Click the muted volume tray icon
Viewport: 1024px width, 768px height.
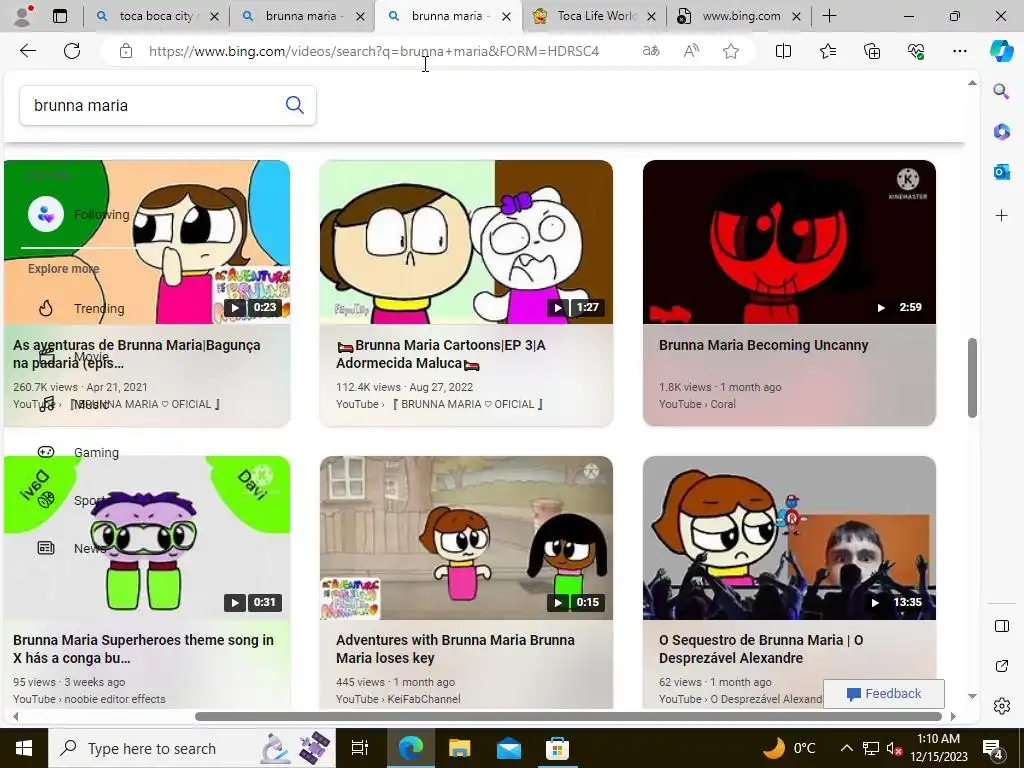pos(895,748)
